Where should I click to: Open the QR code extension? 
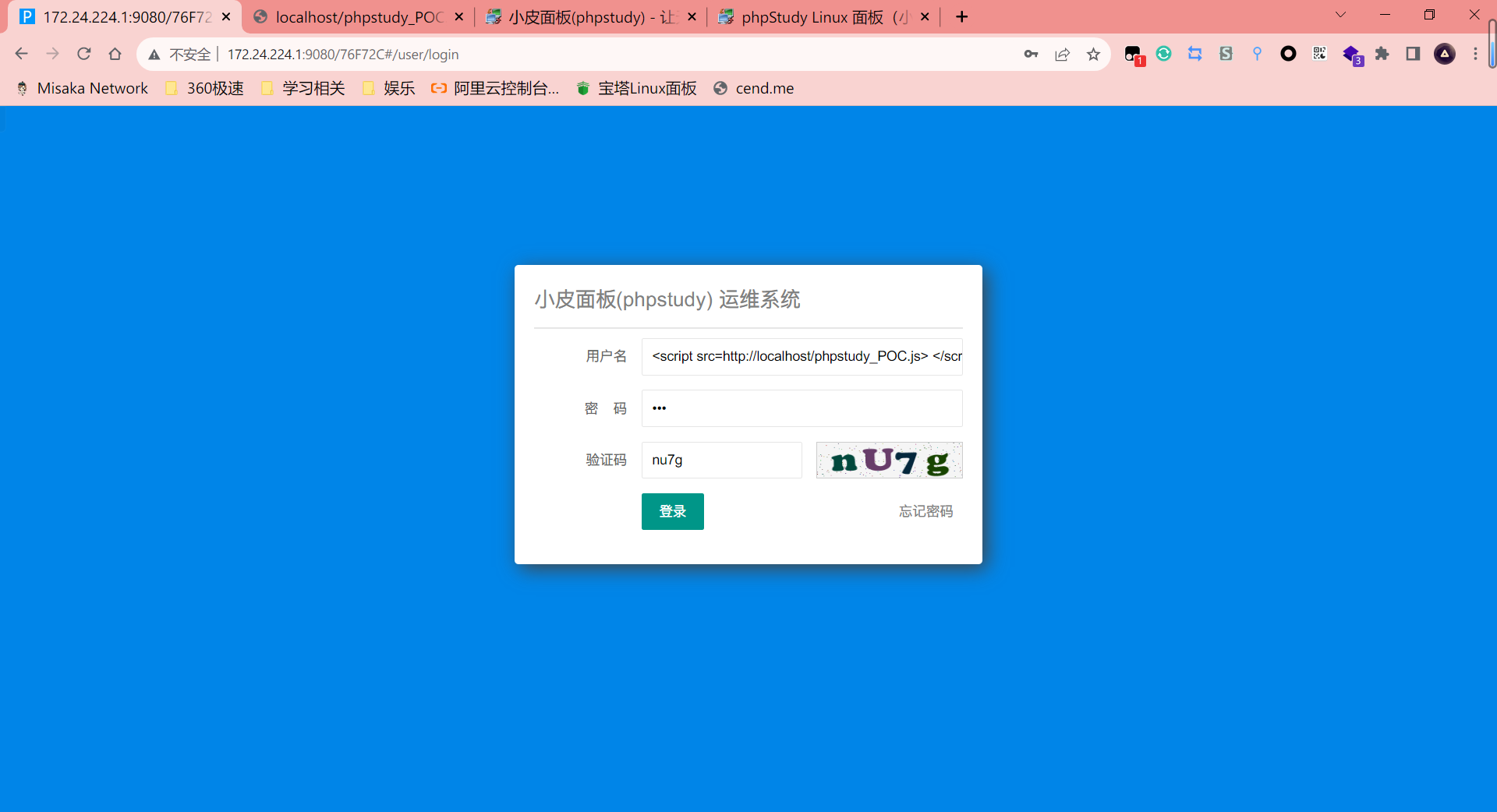point(1319,53)
